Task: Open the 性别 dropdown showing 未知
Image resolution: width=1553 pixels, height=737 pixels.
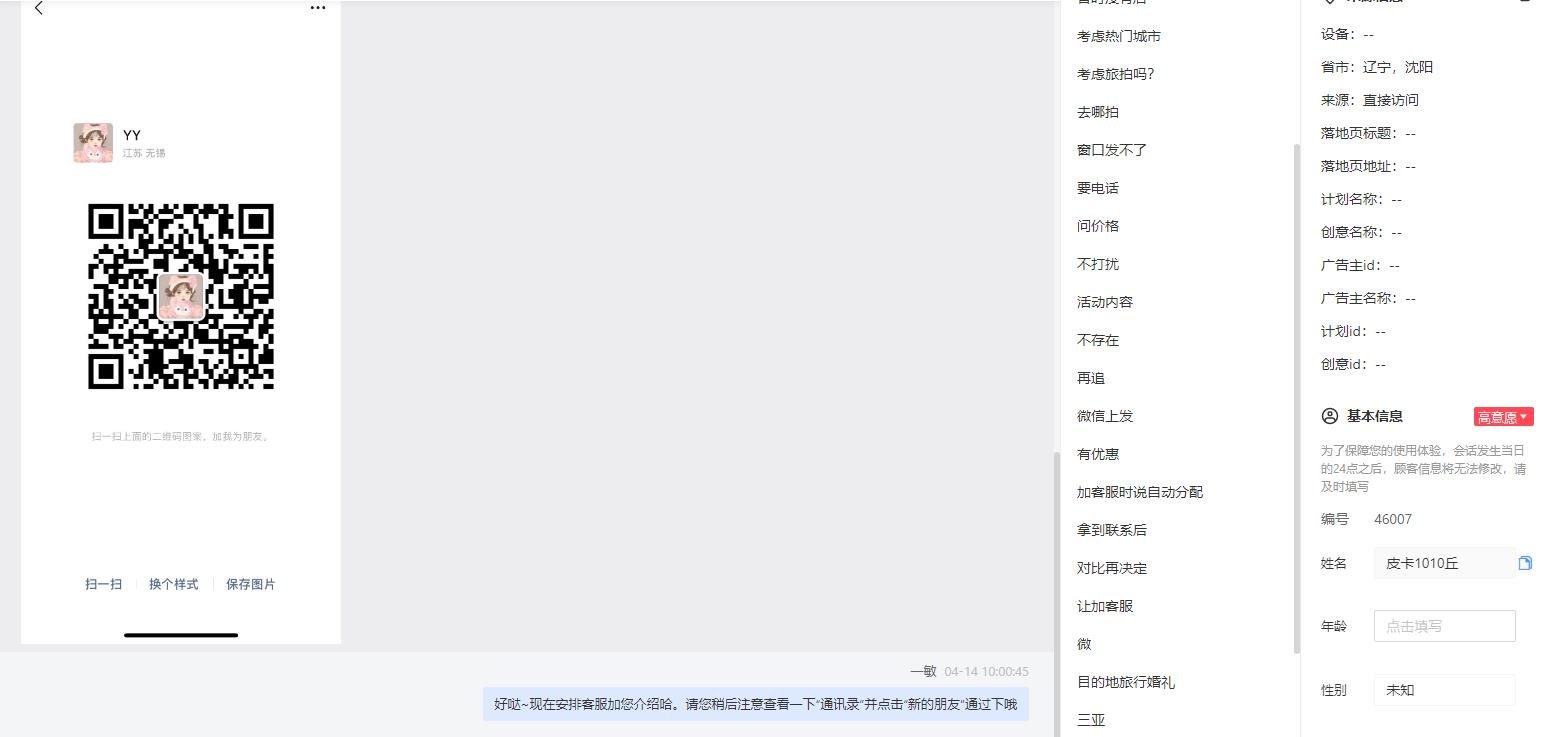Action: tap(1444, 690)
